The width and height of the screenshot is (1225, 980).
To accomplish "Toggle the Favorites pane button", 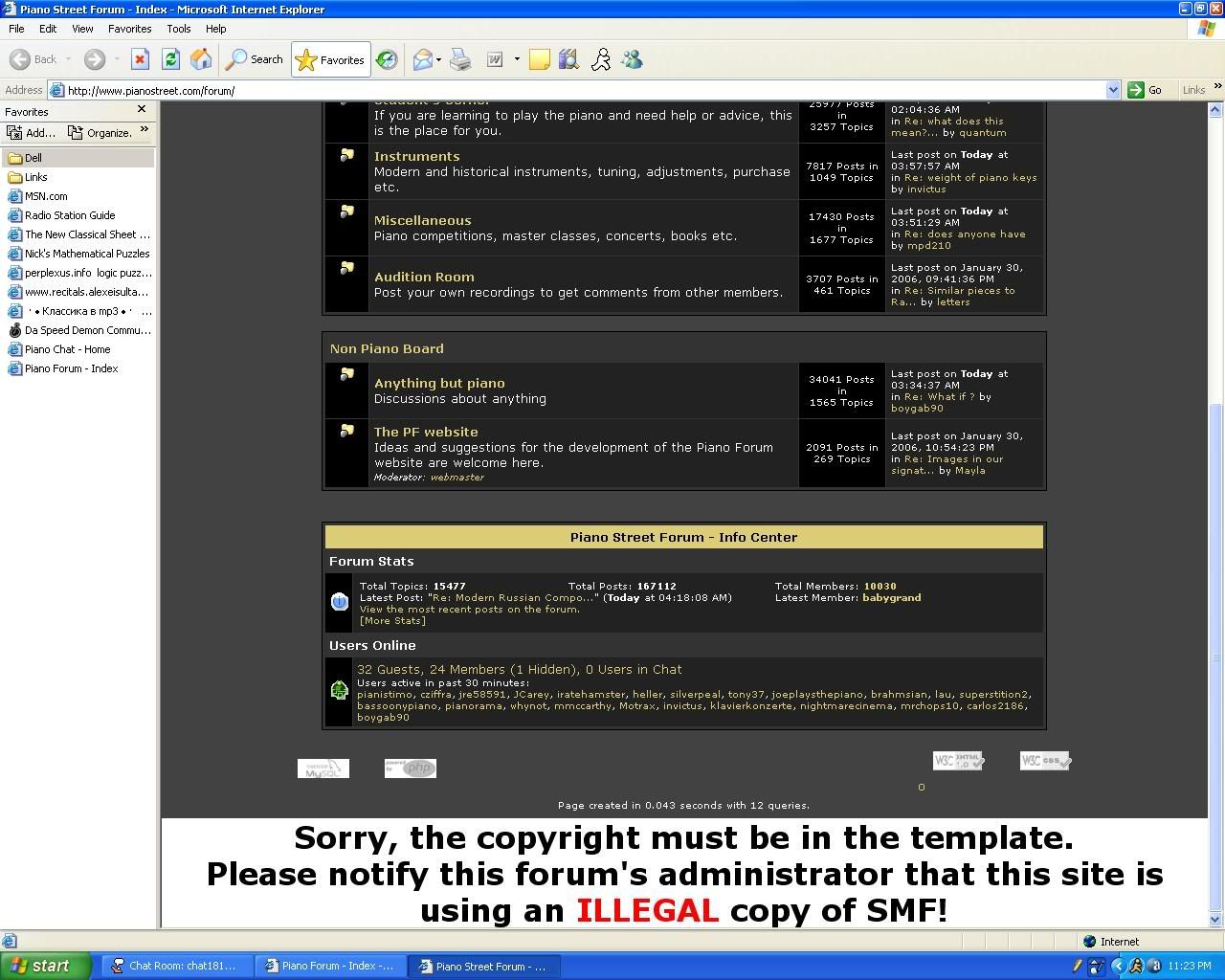I will pyautogui.click(x=330, y=59).
